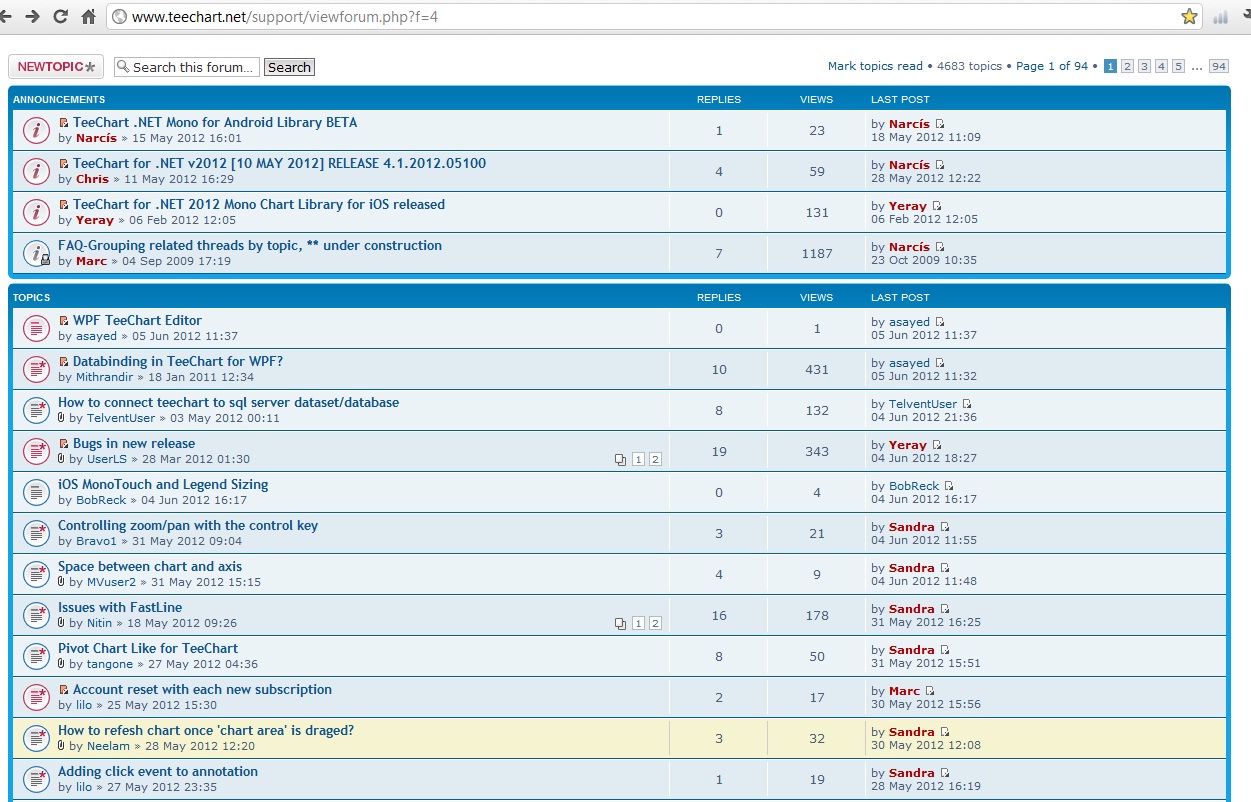Image resolution: width=1251 pixels, height=802 pixels.
Task: Reload the page with the refresh icon
Action: (61, 16)
